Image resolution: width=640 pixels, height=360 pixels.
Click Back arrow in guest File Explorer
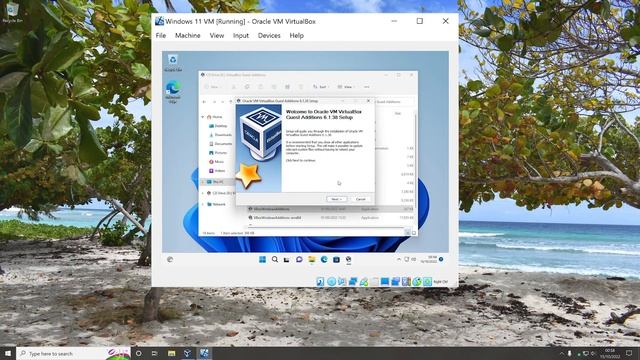pyautogui.click(x=204, y=102)
